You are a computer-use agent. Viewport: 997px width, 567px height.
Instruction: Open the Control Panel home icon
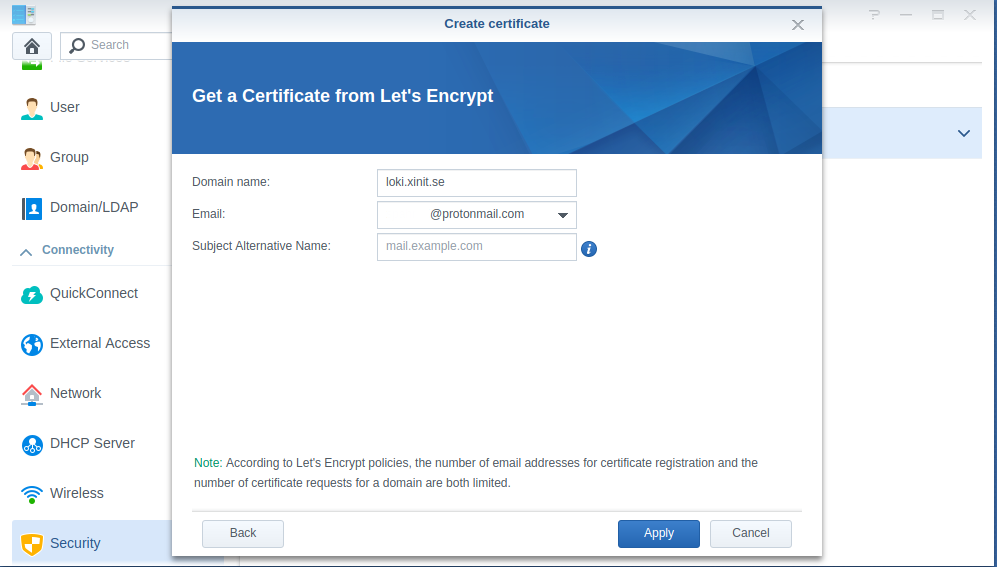click(32, 46)
